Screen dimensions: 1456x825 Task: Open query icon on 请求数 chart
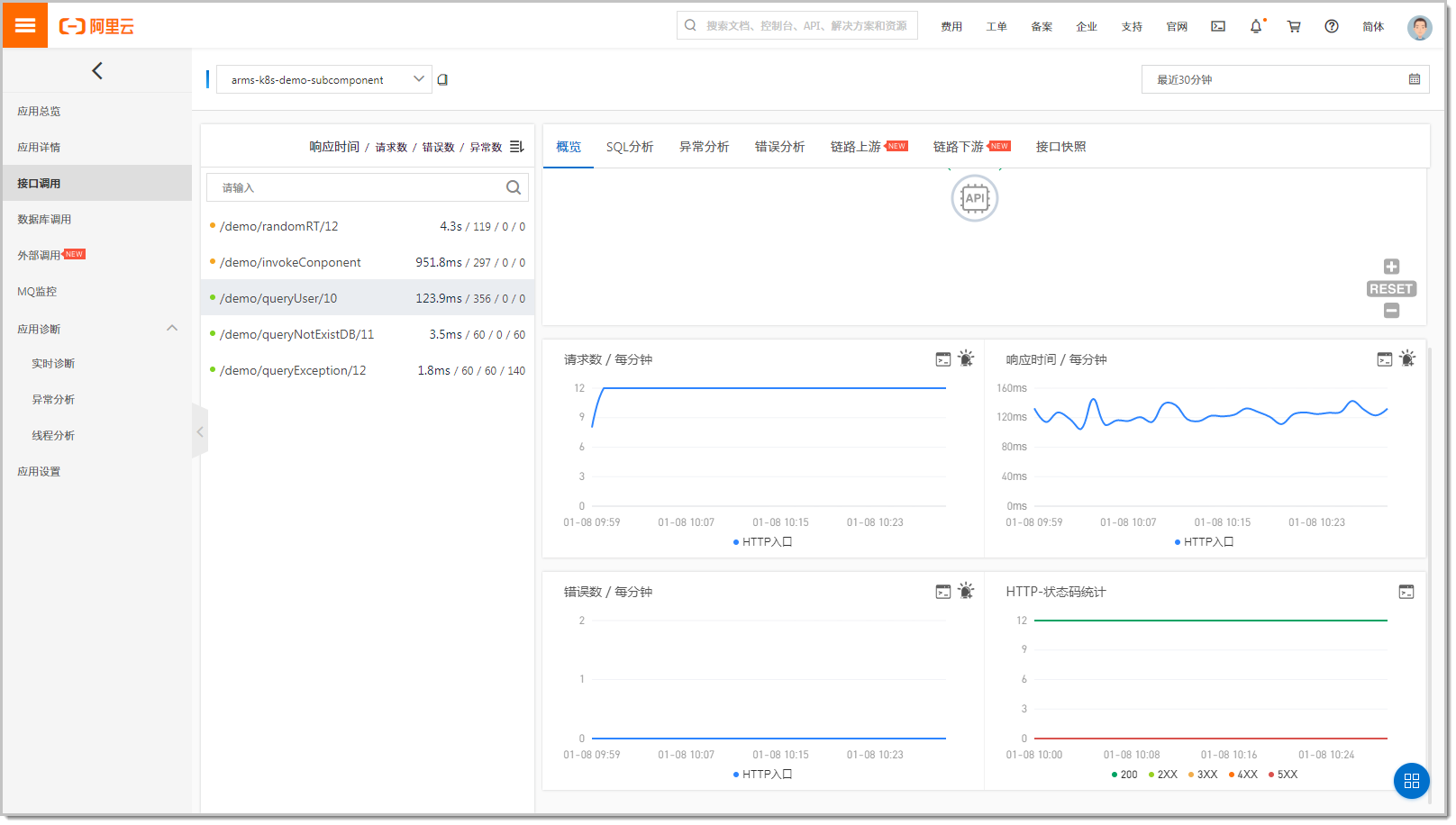943,359
